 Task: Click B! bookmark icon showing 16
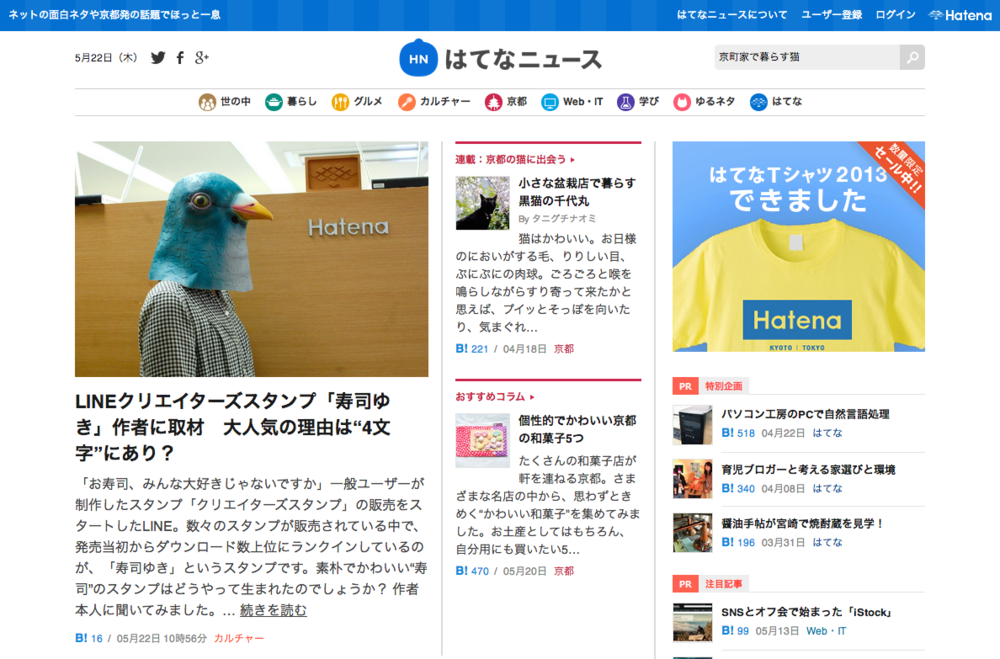[81, 638]
